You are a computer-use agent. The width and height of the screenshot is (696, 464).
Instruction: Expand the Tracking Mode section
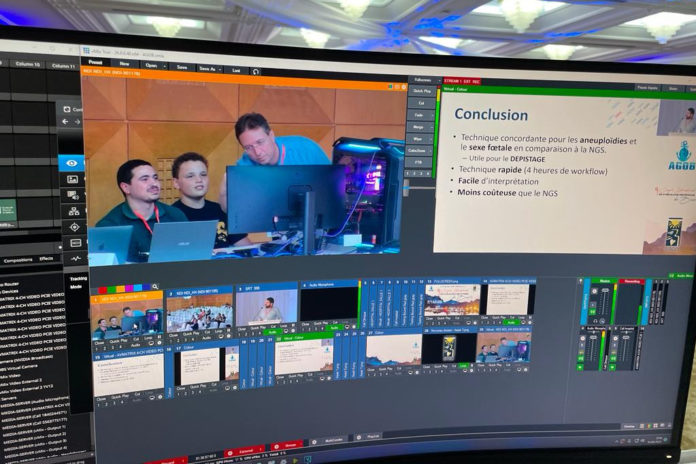pyautogui.click(x=78, y=282)
